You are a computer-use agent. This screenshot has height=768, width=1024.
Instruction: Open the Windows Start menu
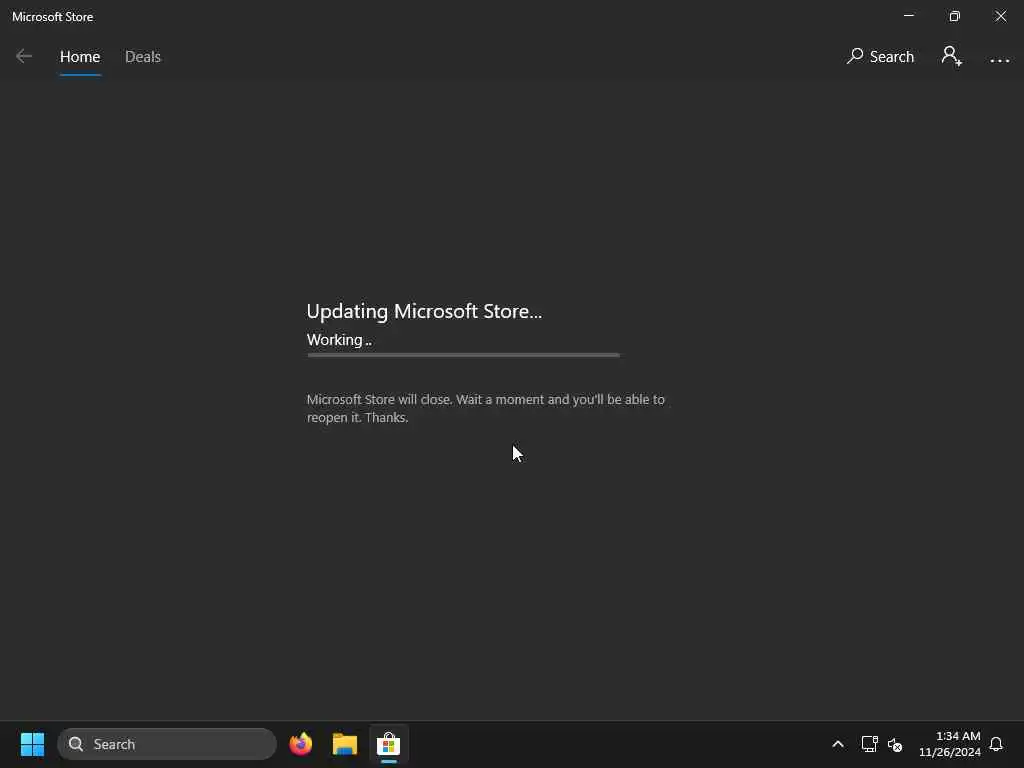coord(32,744)
